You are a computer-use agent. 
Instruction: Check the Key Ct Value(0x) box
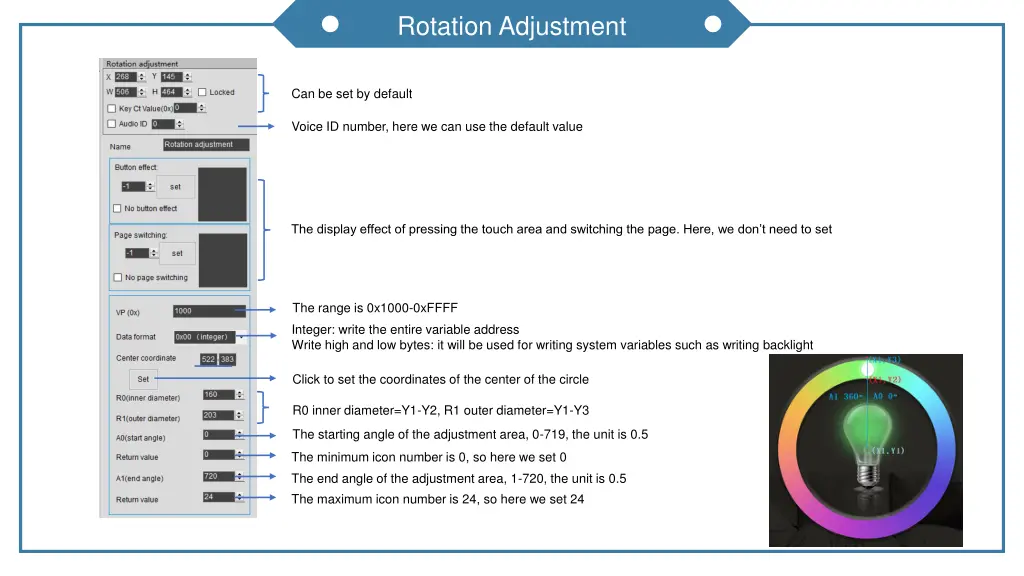click(x=112, y=109)
